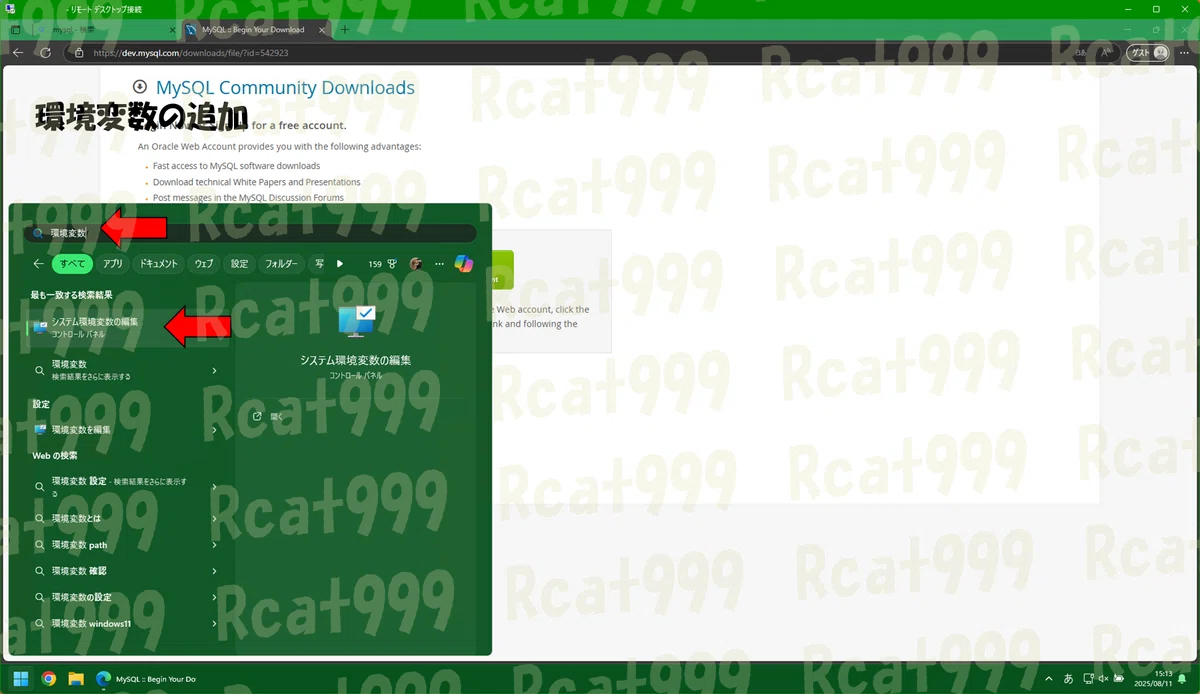Click the browser back arrow
This screenshot has width=1200, height=694.
coord(17,53)
